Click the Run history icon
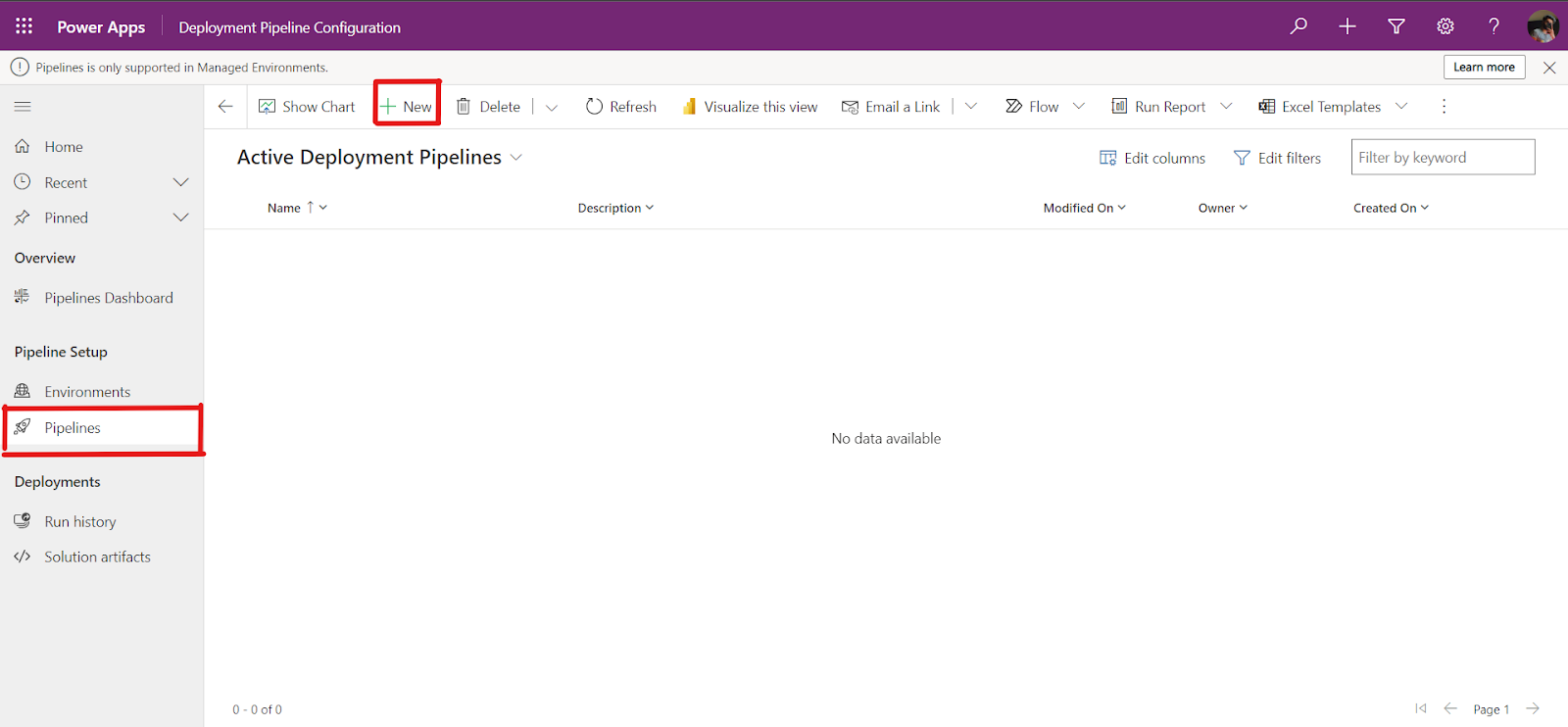 click(x=23, y=521)
